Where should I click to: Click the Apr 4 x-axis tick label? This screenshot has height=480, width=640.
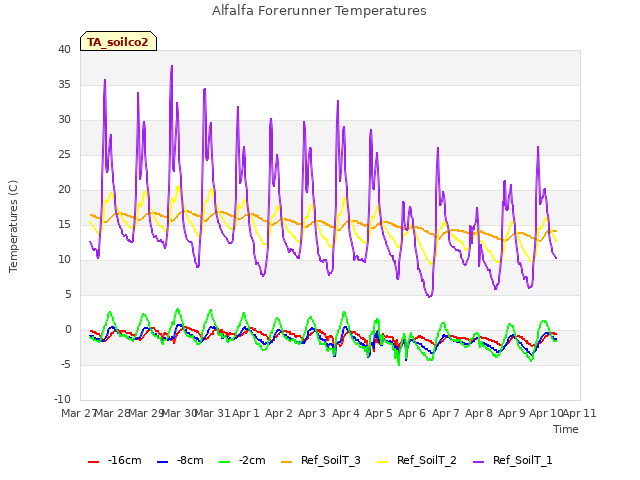pos(346,413)
